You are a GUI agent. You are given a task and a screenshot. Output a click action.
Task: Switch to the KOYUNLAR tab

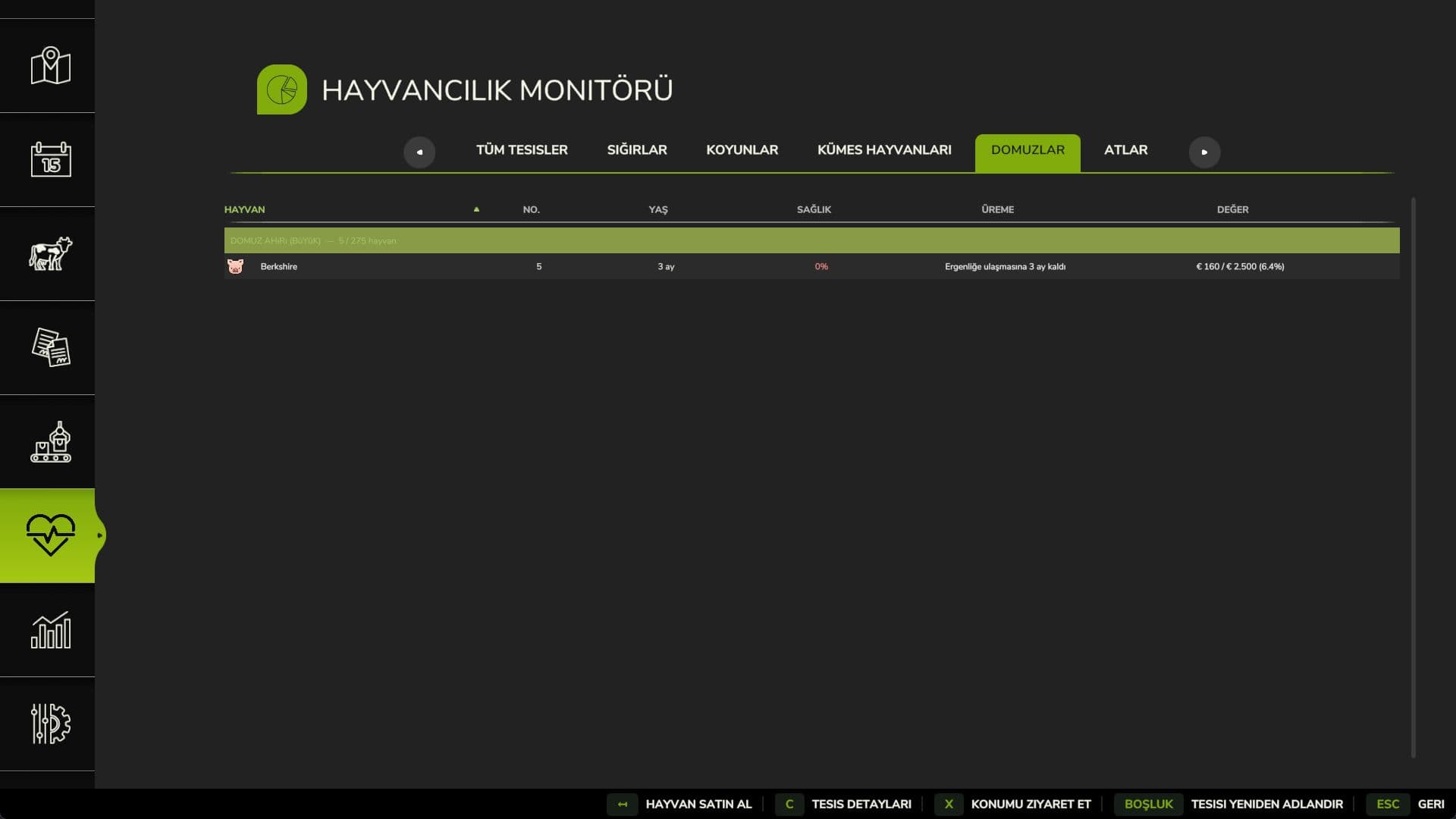(x=742, y=150)
